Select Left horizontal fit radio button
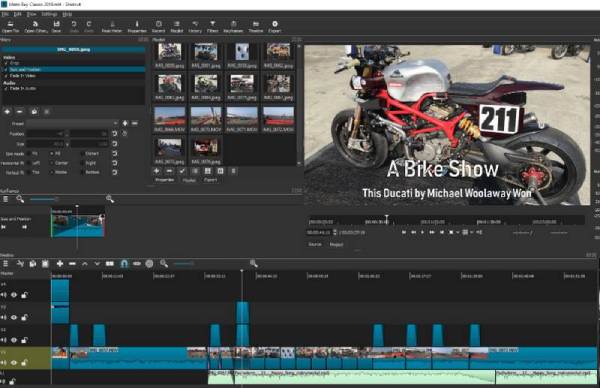This screenshot has height=388, width=600. pyautogui.click(x=29, y=163)
